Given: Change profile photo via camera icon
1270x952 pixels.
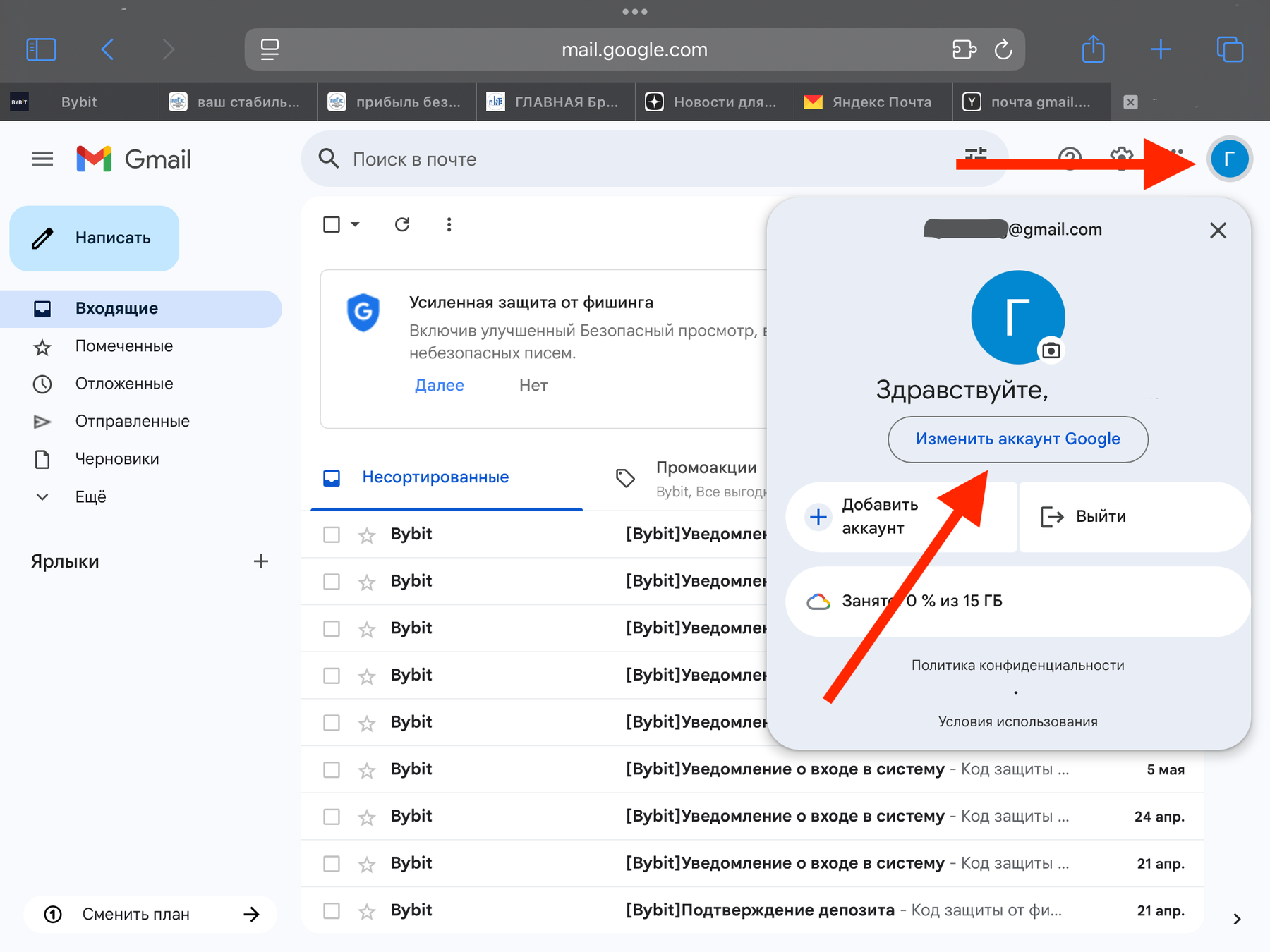Looking at the screenshot, I should (x=1051, y=350).
